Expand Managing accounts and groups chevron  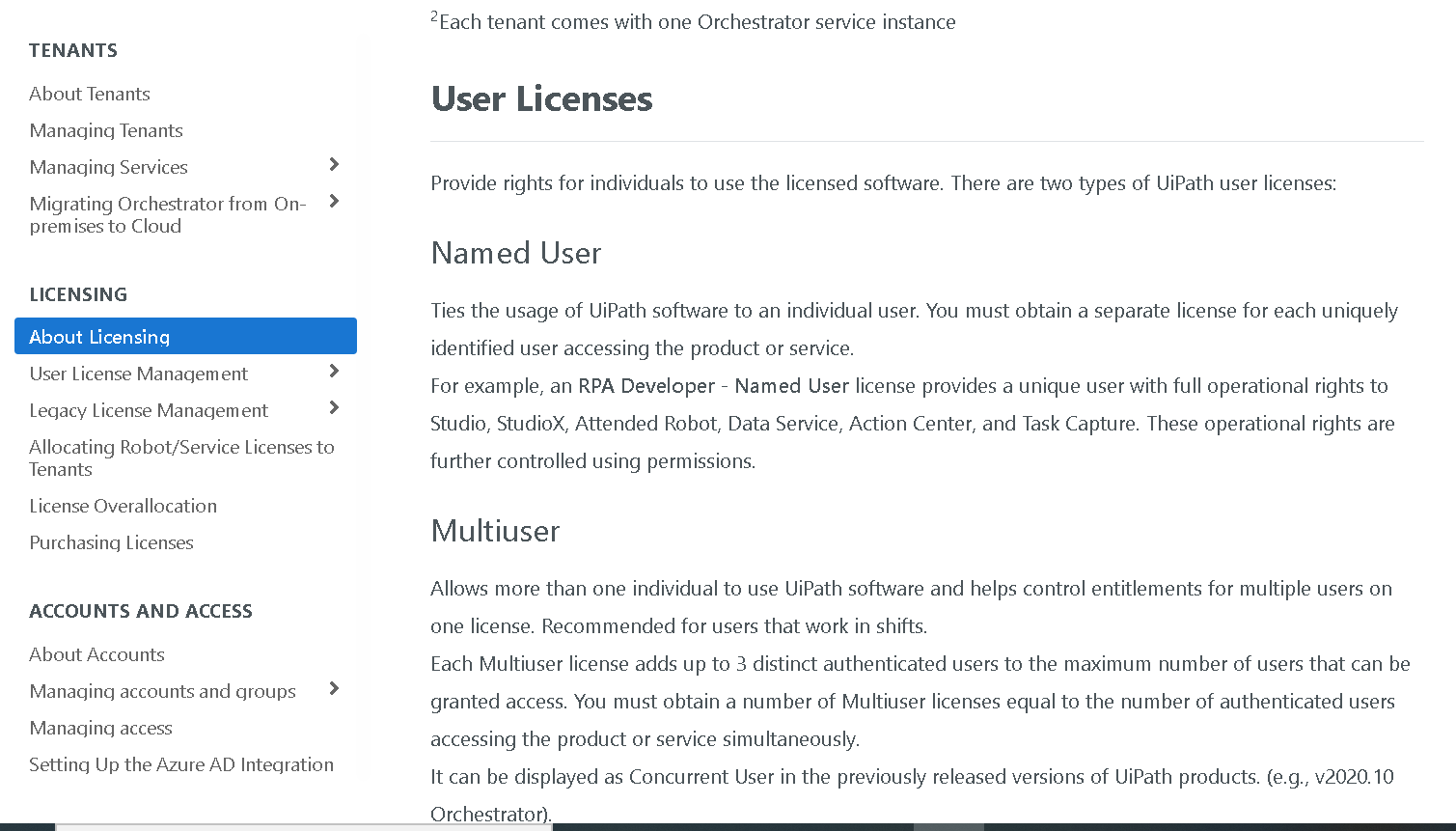click(334, 689)
